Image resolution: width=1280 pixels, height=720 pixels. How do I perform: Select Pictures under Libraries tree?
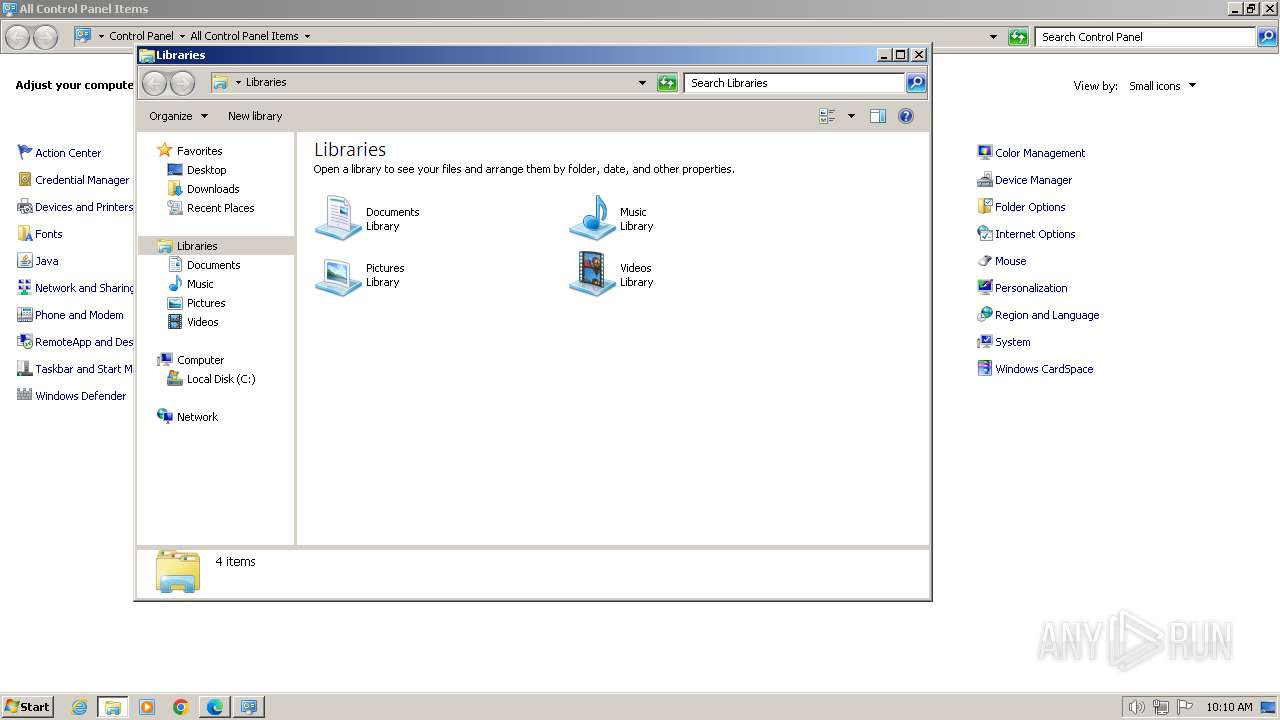tap(206, 303)
